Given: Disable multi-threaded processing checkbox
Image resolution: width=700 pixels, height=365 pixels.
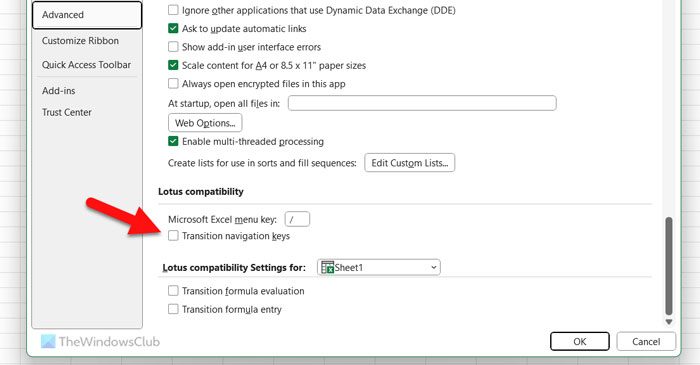Looking at the screenshot, I should pyautogui.click(x=173, y=141).
